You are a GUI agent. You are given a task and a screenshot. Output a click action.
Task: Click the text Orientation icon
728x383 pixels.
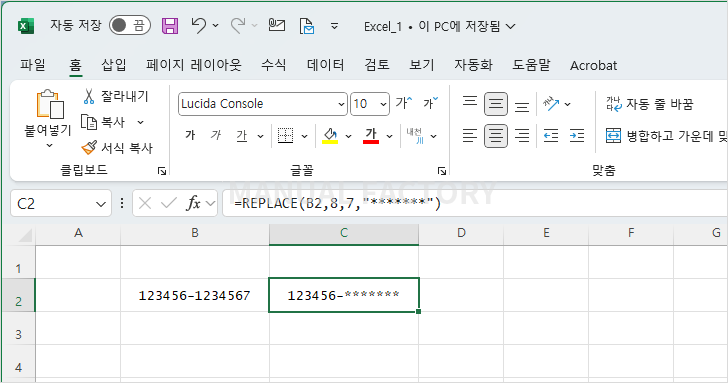coord(551,104)
